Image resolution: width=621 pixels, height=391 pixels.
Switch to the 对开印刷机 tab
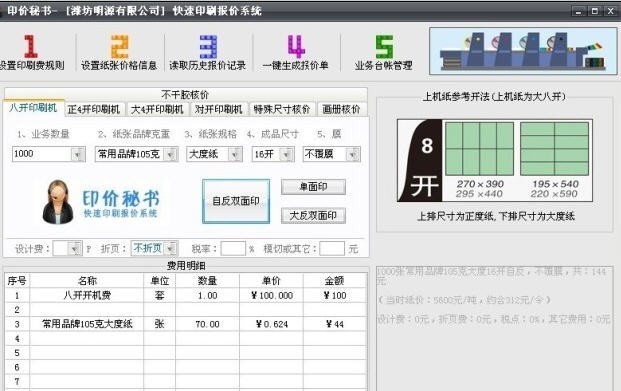coord(219,109)
